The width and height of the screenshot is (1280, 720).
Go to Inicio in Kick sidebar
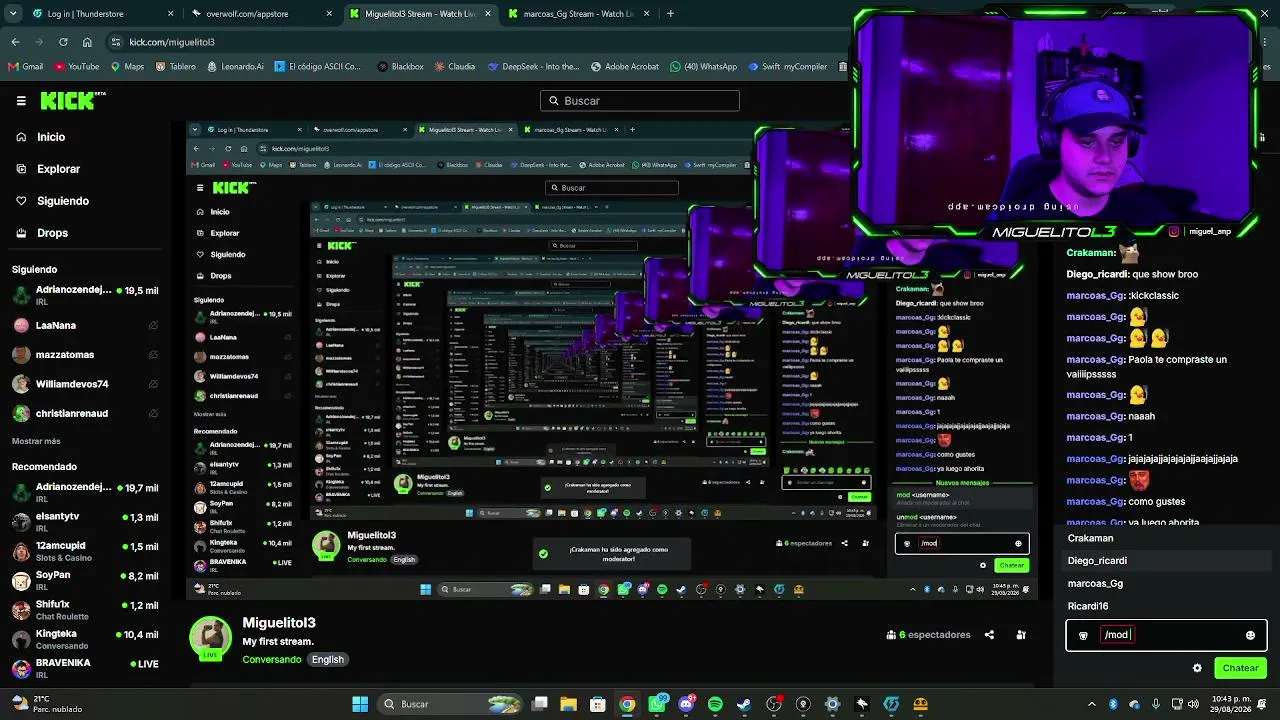[x=51, y=137]
